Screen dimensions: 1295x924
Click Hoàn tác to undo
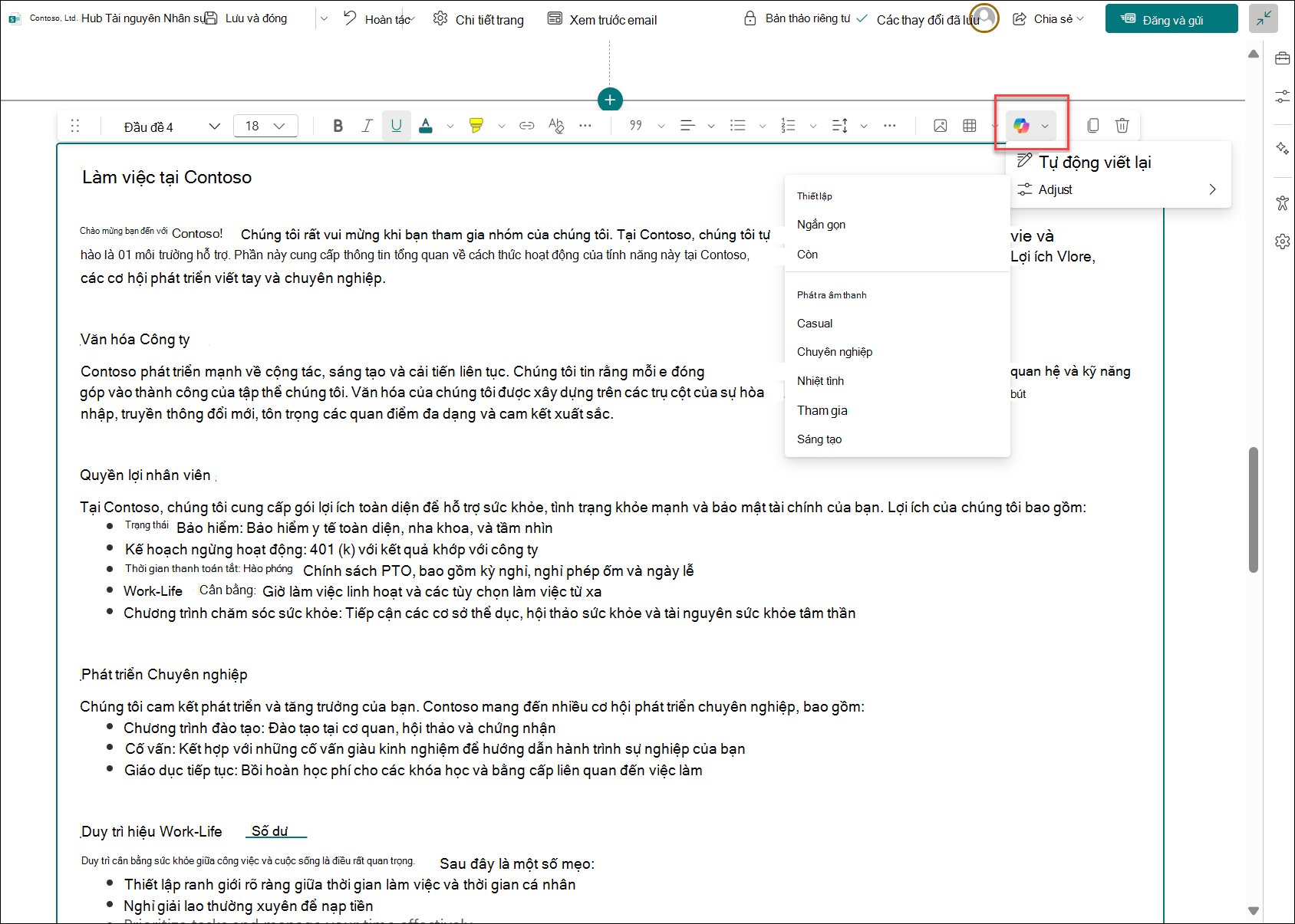(x=378, y=19)
